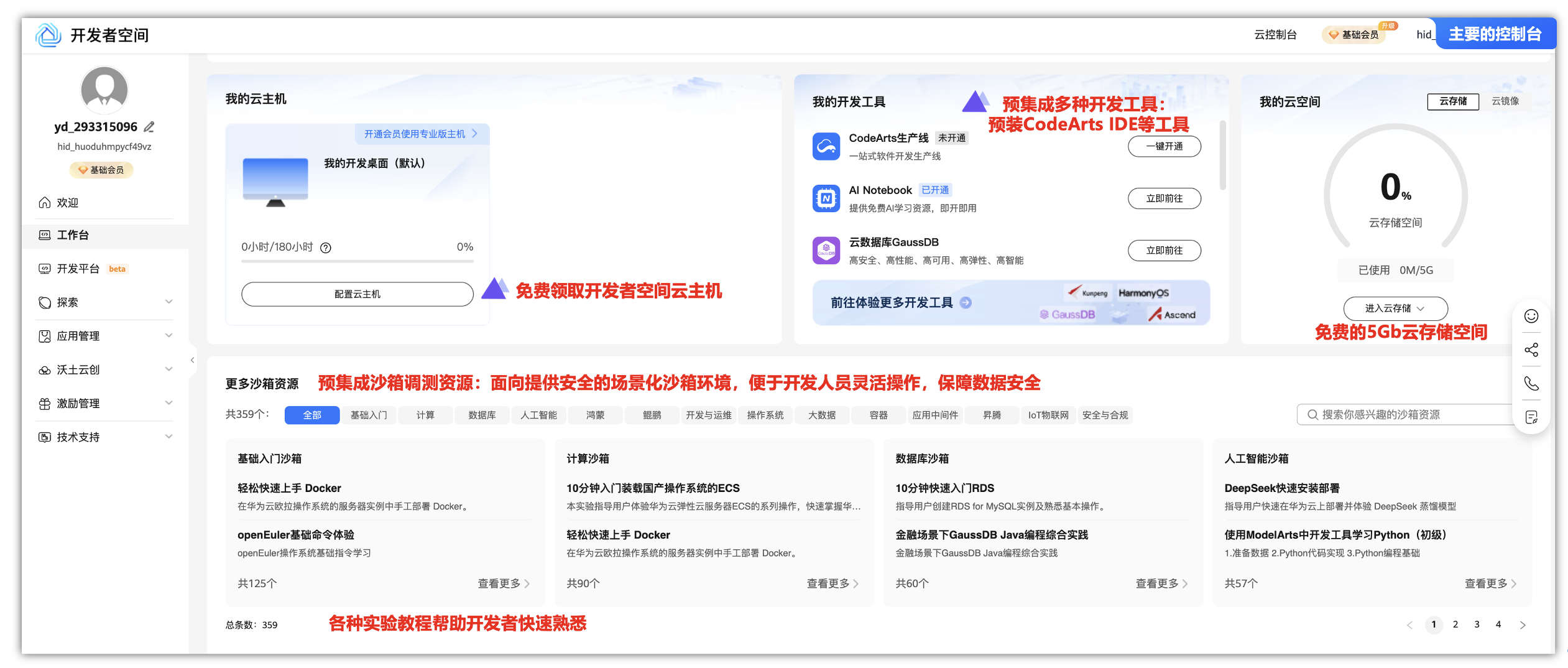Click the 0小时/180小时 usage progress bar
Screen dimensions: 1568x668
357,262
